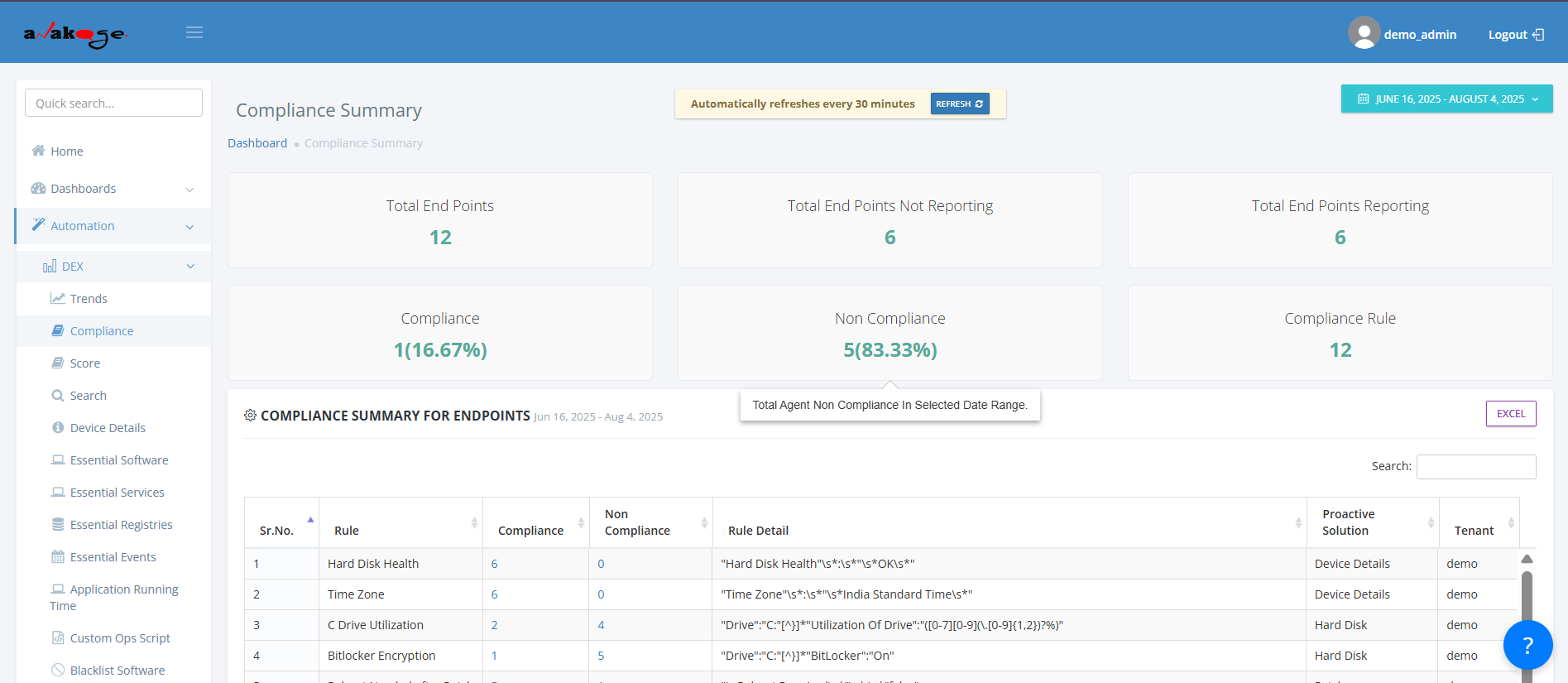Click the Essential Events calendar icon

[58, 556]
